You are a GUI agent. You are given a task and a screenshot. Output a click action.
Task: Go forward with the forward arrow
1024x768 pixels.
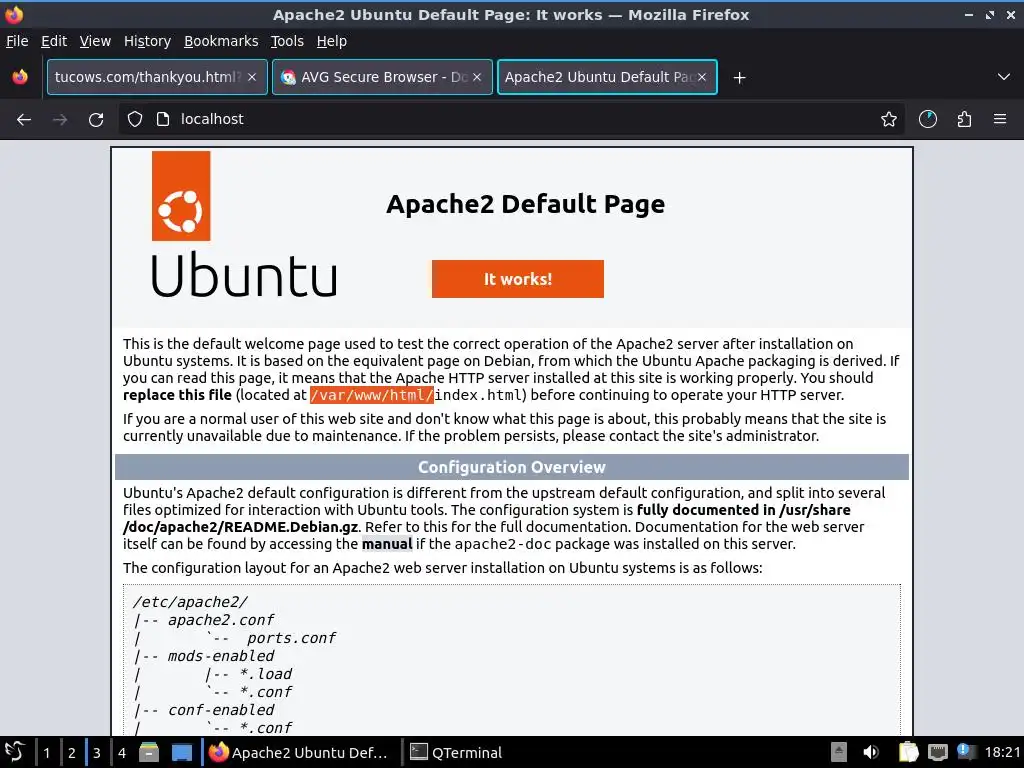pos(60,120)
